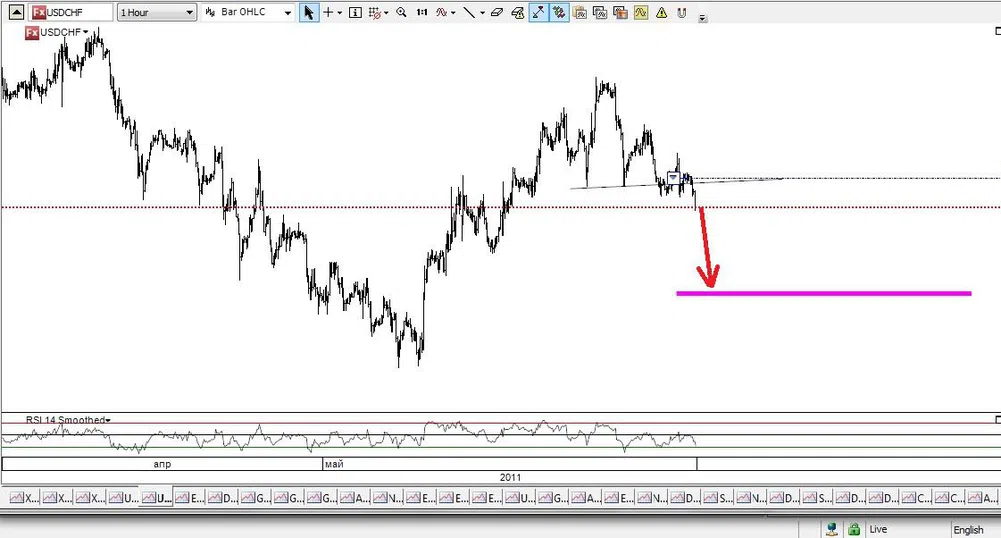Image resolution: width=1001 pixels, height=538 pixels.
Task: Activate the crosshair cursor tool
Action: 328,12
